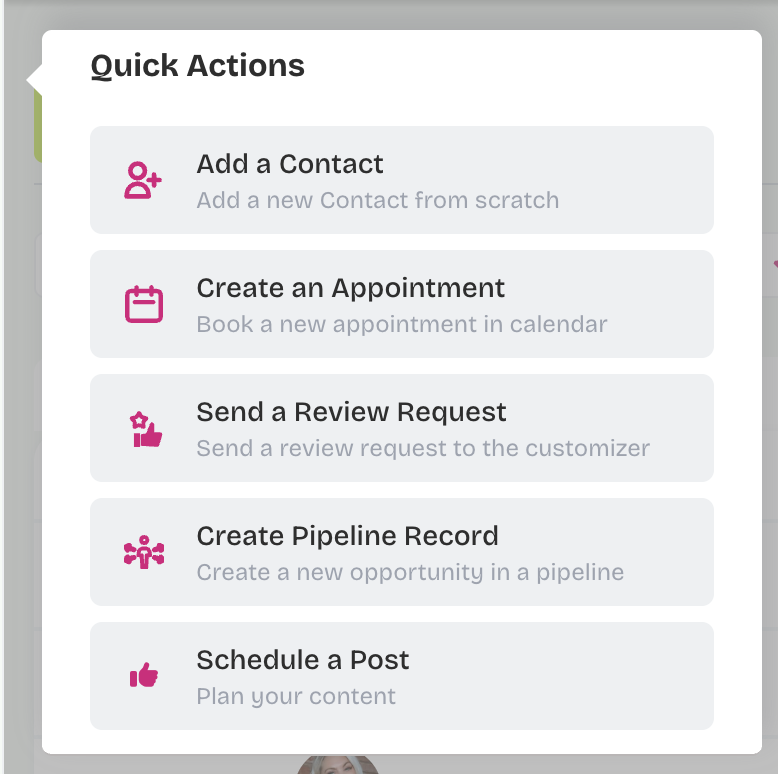Click the profile photo below the popup
The height and width of the screenshot is (774, 778).
click(338, 764)
